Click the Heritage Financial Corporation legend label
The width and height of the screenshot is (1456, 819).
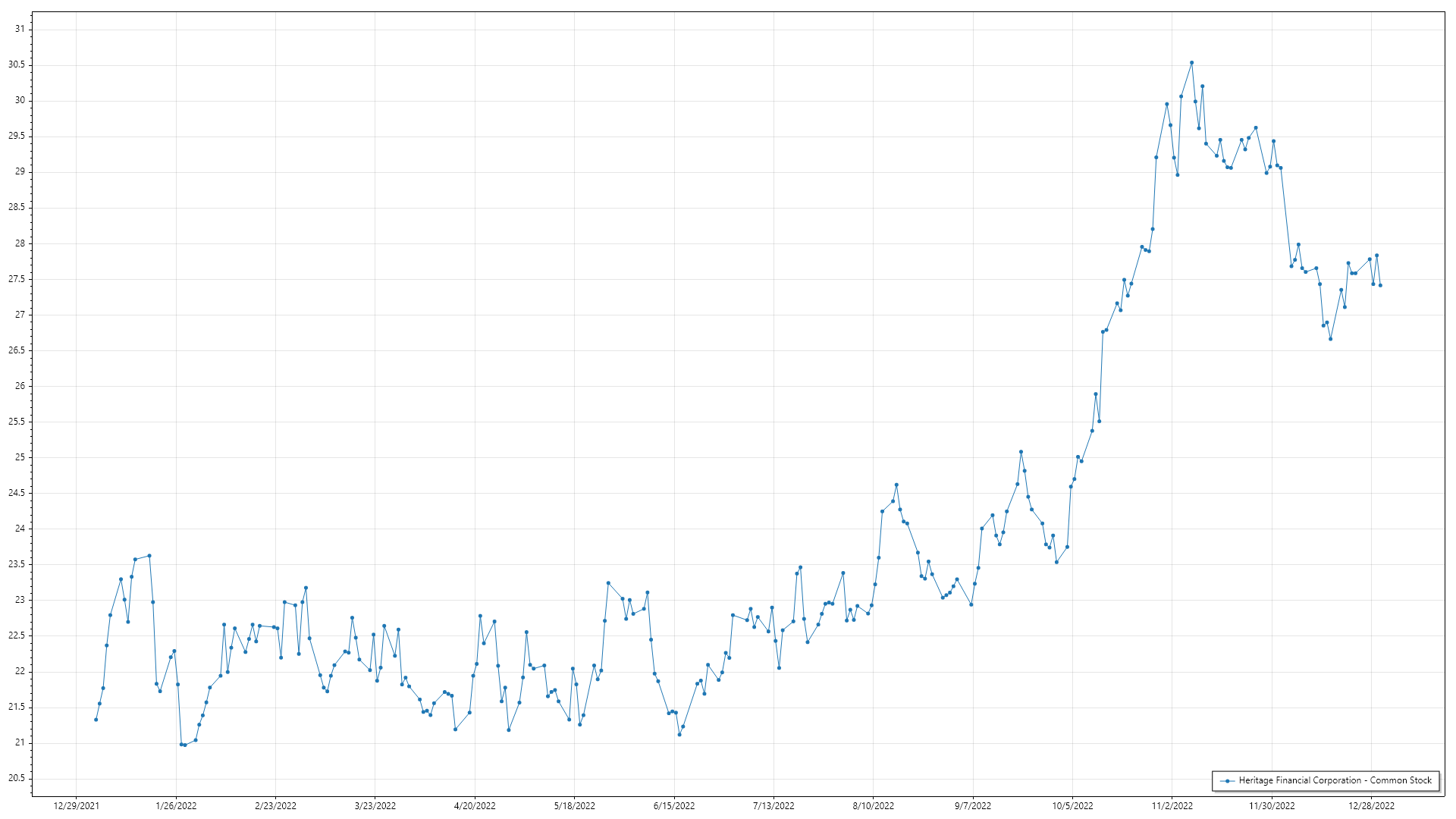point(1335,780)
